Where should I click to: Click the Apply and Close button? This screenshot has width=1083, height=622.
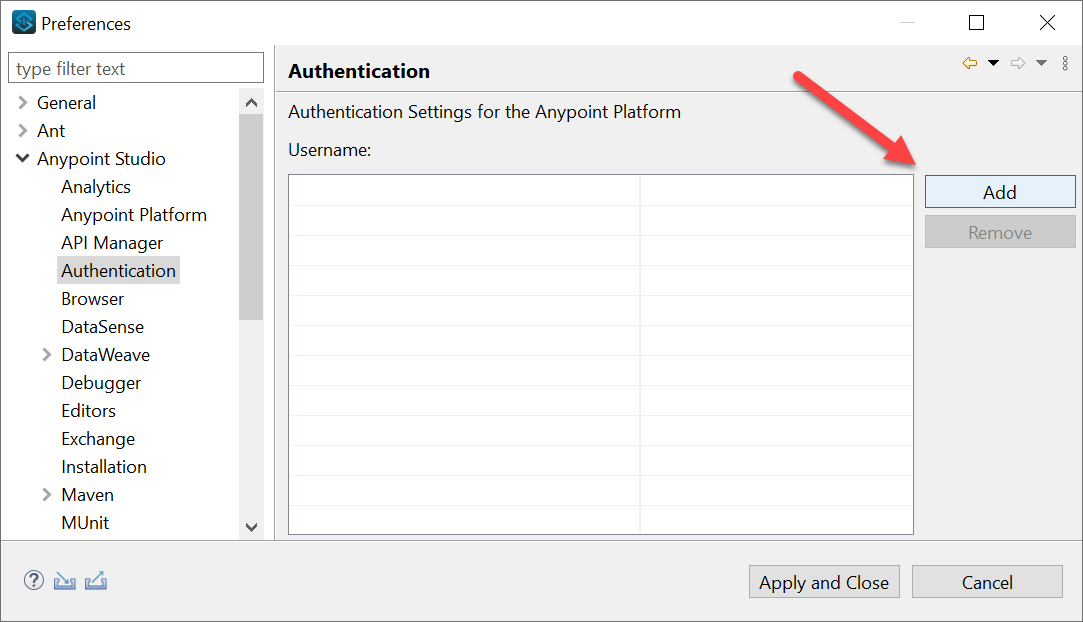click(x=824, y=581)
